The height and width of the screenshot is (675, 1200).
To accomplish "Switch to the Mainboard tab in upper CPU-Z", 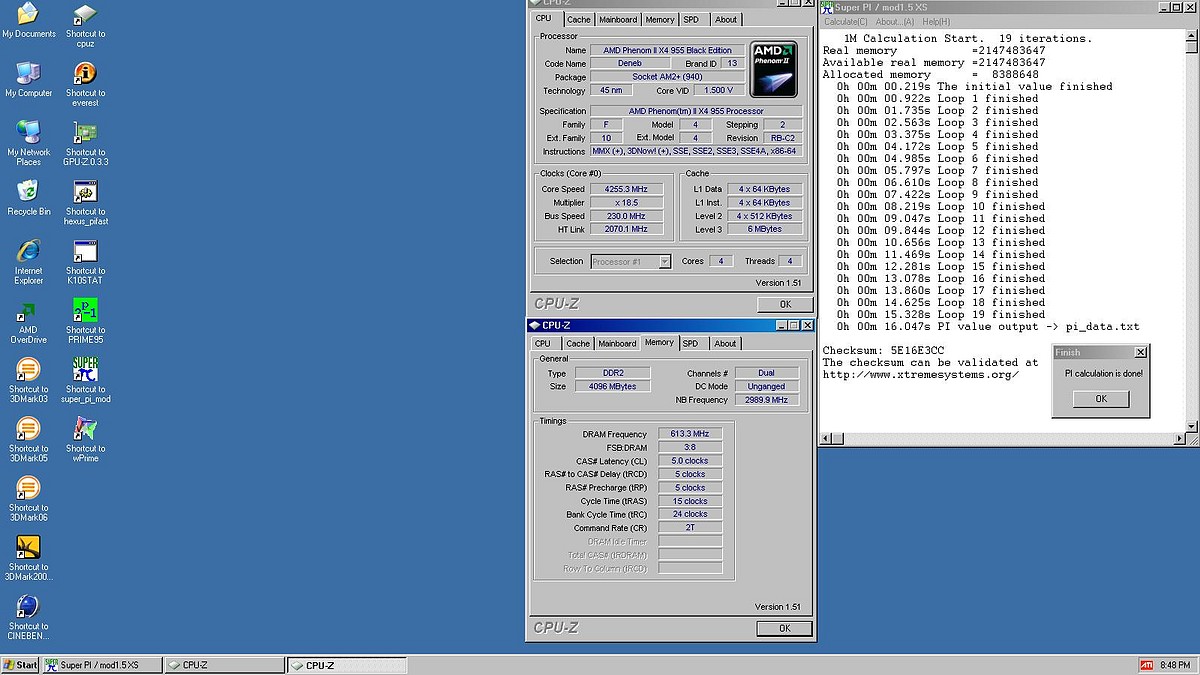I will coord(618,19).
